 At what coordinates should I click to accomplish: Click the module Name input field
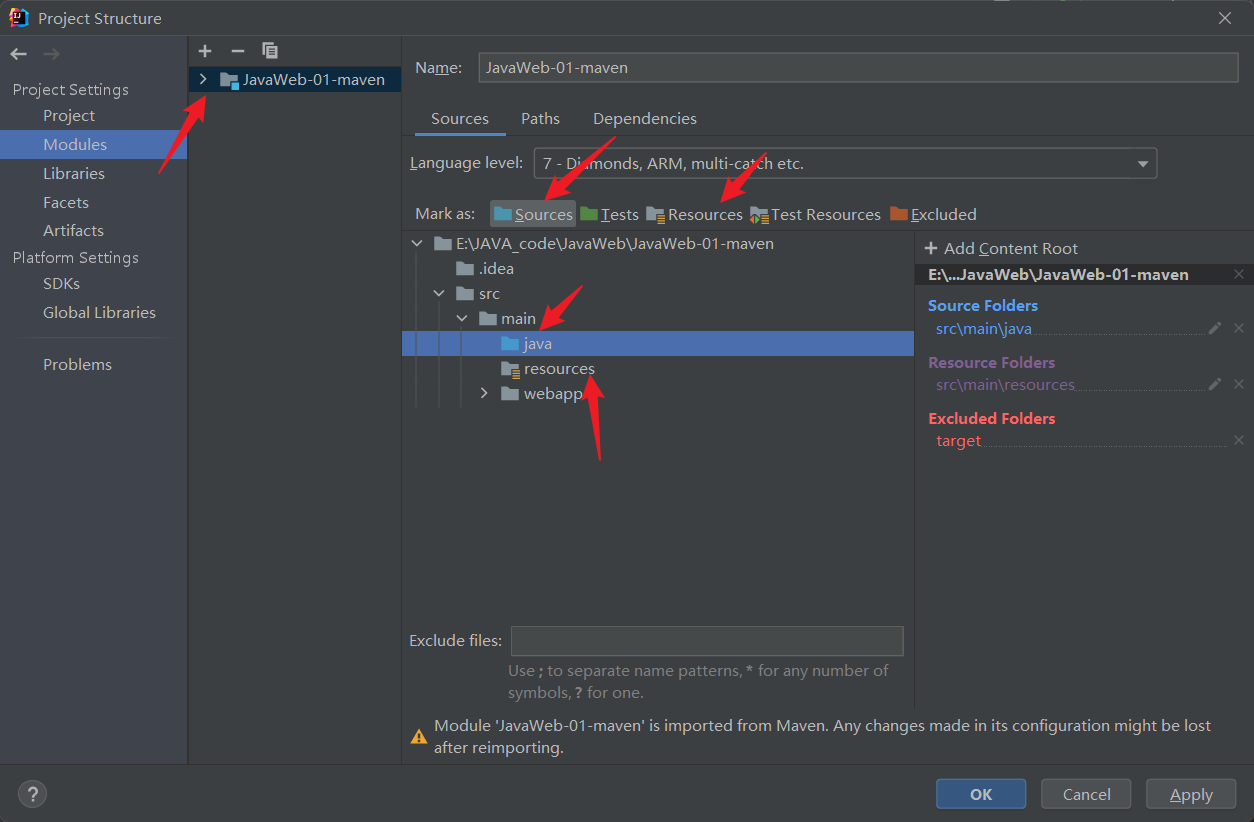coord(858,67)
